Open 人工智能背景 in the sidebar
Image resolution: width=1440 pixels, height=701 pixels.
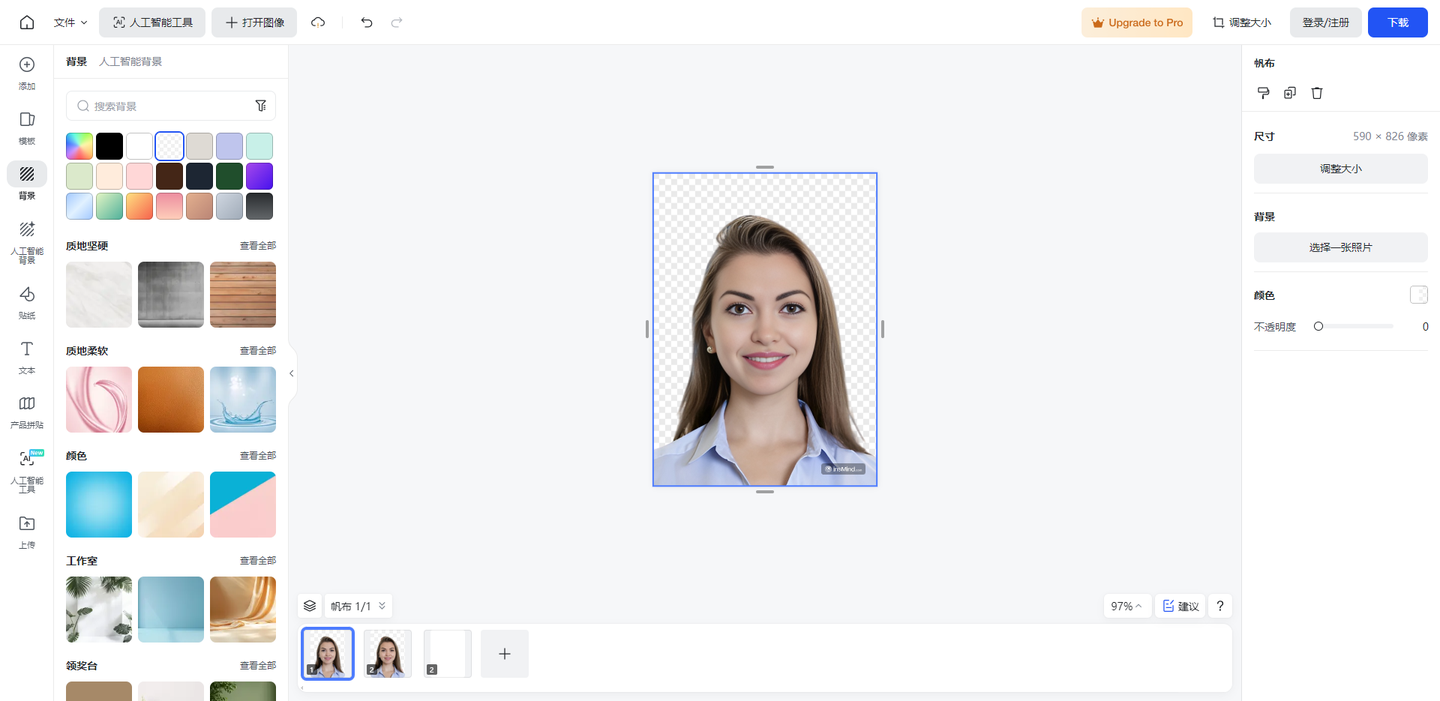click(x=27, y=241)
